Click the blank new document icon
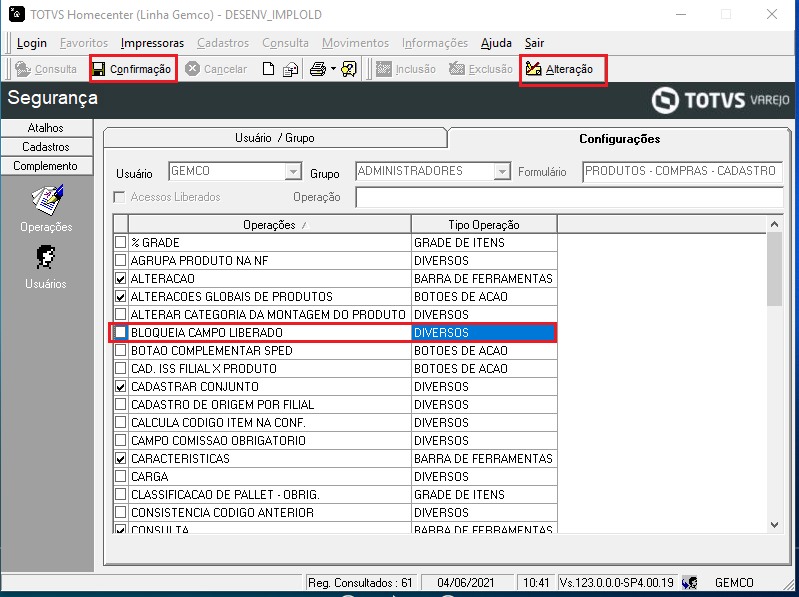This screenshot has width=799, height=597. point(268,69)
